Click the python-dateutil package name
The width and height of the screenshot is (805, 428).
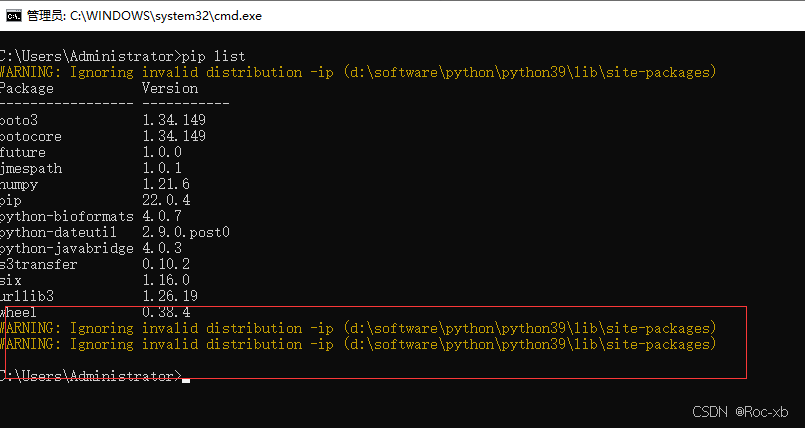click(59, 232)
